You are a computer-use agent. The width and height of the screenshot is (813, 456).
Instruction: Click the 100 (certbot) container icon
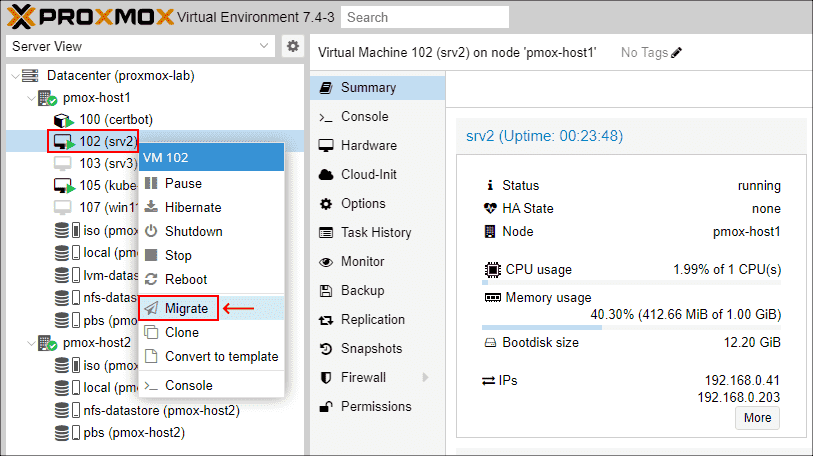(x=63, y=120)
